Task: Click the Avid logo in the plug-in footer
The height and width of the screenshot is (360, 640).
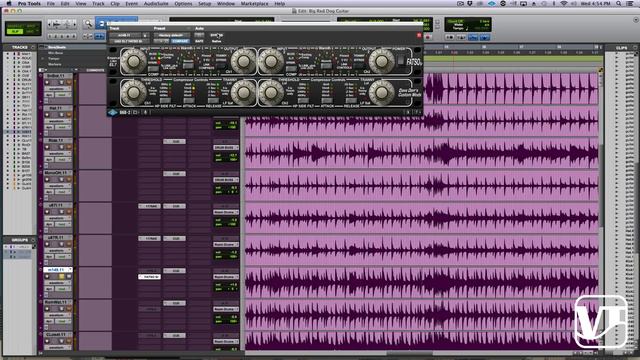Action: pyautogui.click(x=112, y=112)
